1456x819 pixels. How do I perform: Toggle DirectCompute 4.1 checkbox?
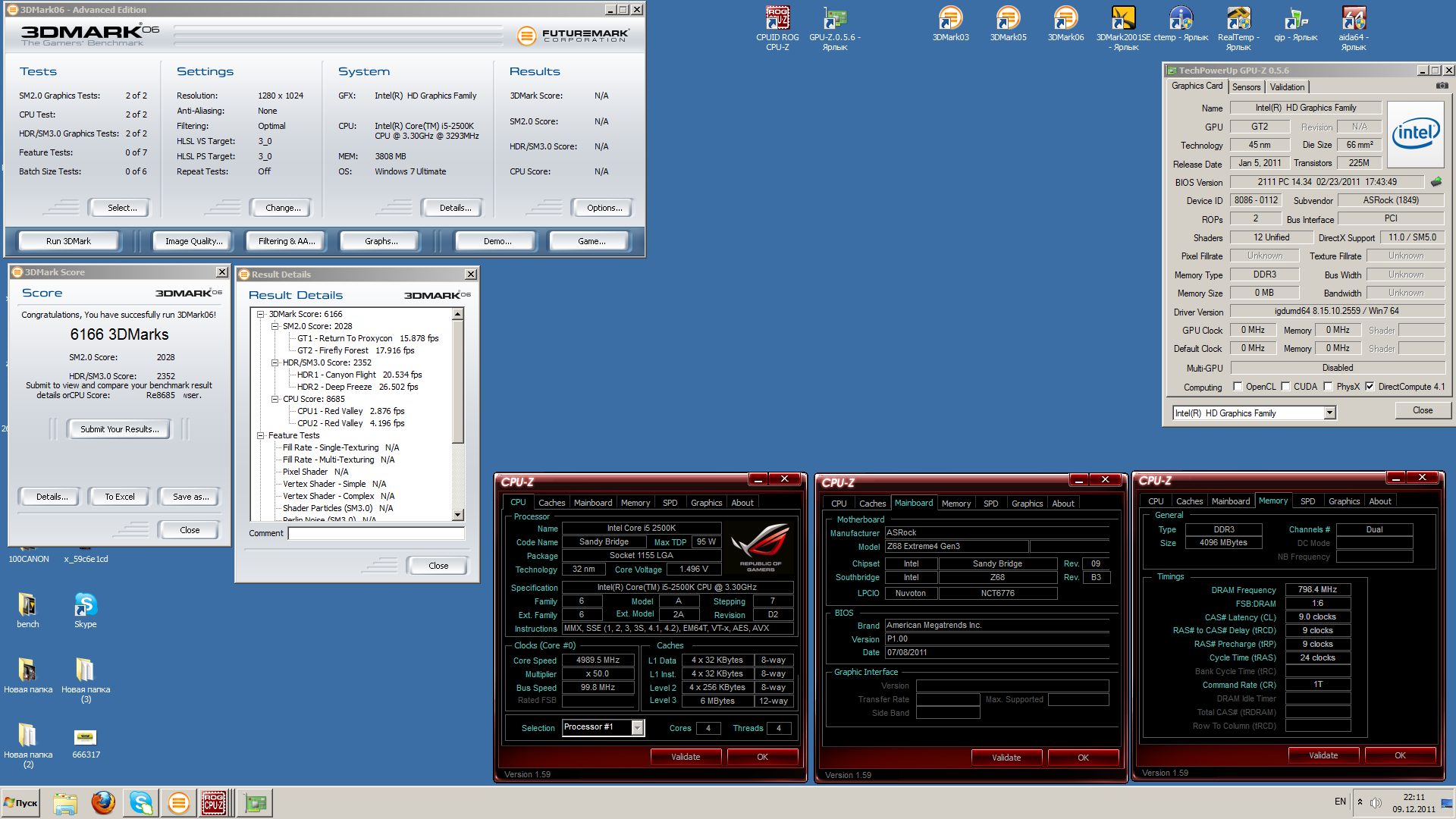click(1370, 387)
